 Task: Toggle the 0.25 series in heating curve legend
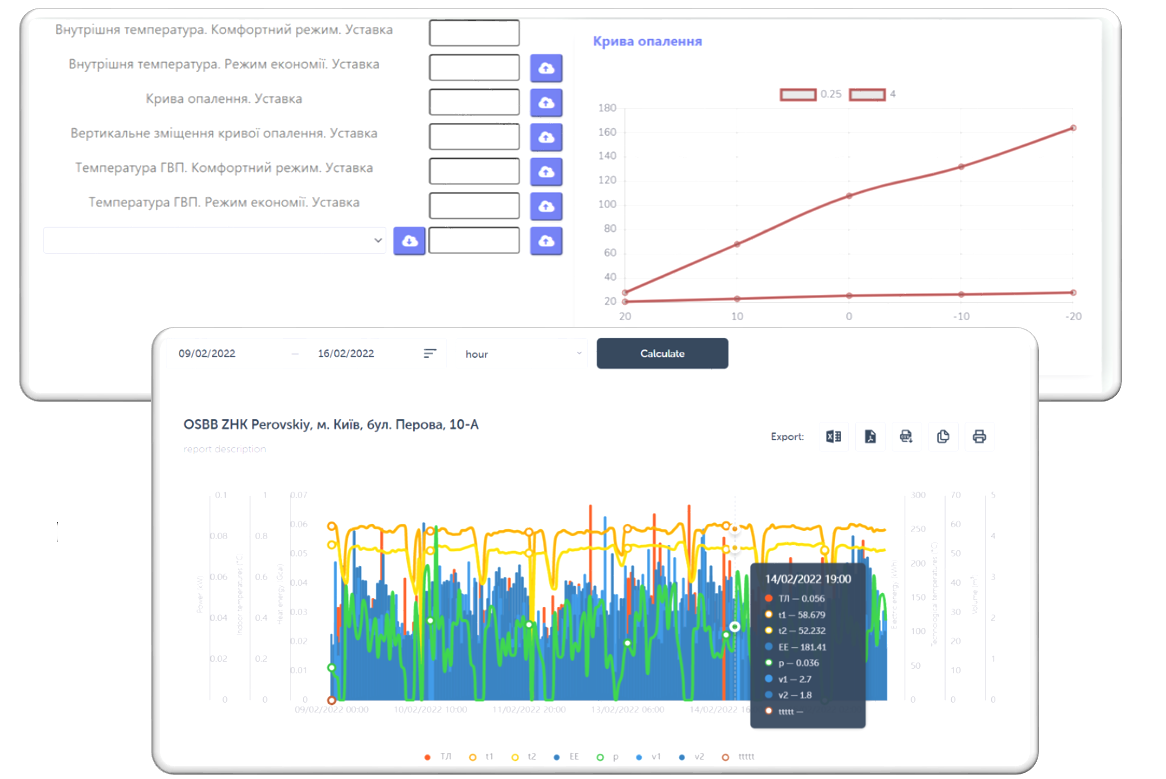click(798, 94)
